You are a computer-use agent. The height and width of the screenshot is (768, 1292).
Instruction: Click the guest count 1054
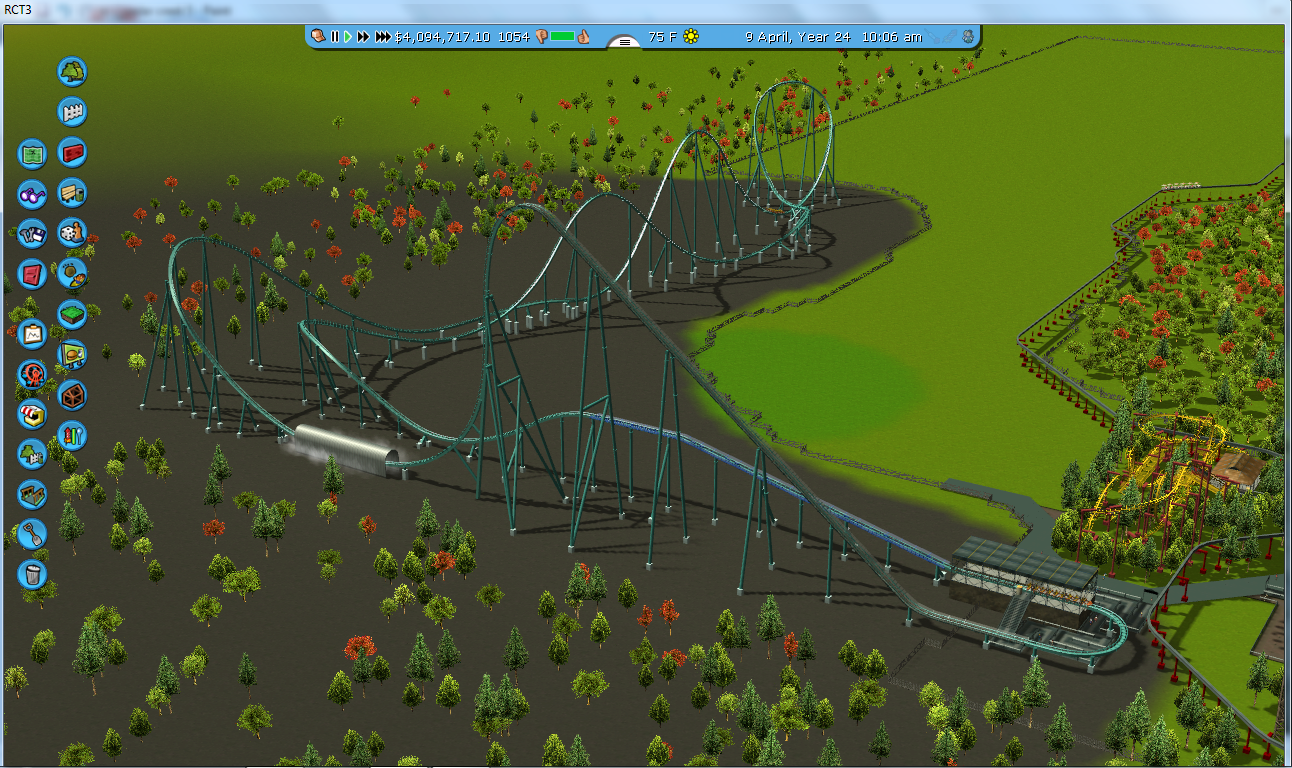[x=513, y=37]
